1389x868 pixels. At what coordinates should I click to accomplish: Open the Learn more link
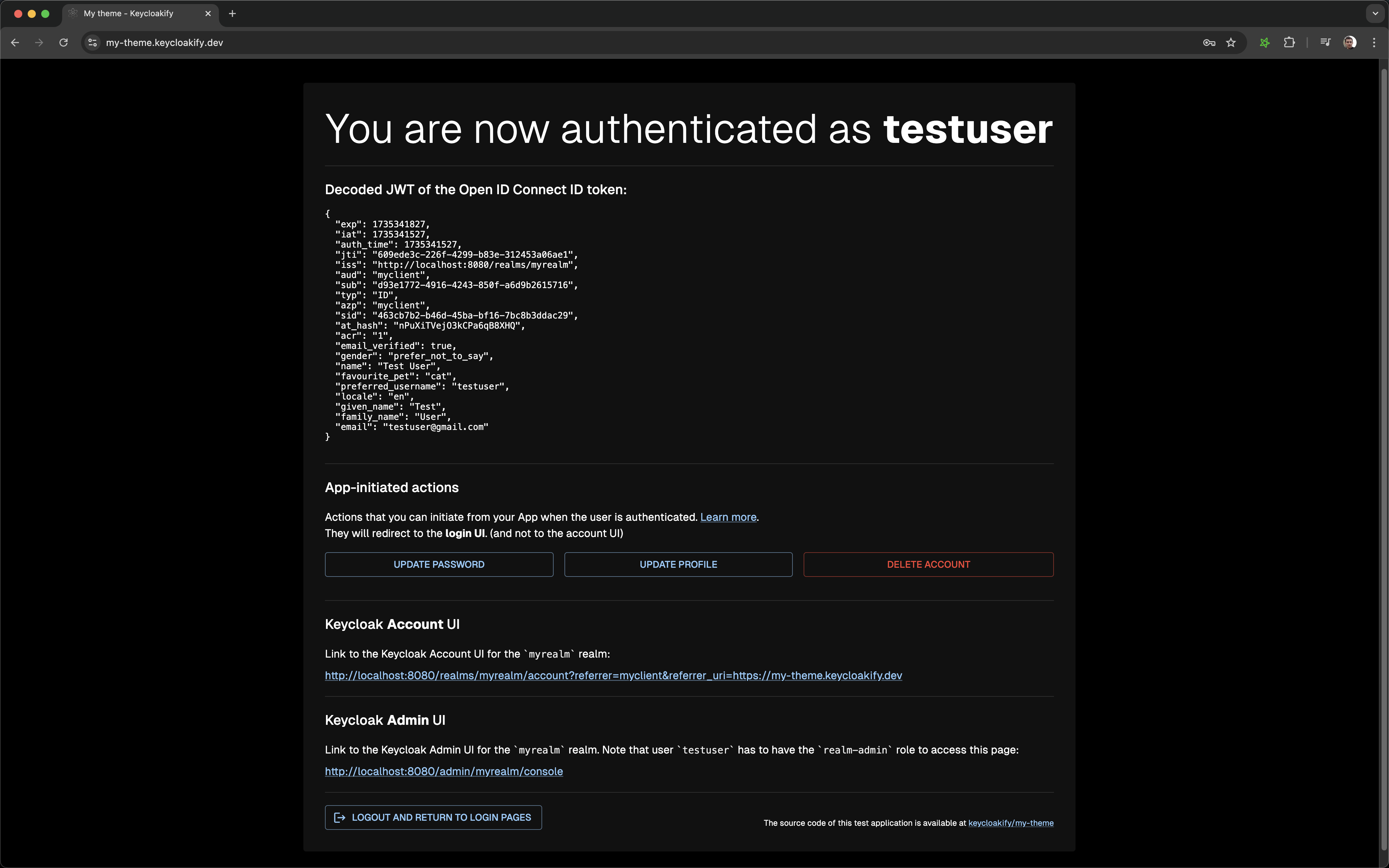point(728,517)
